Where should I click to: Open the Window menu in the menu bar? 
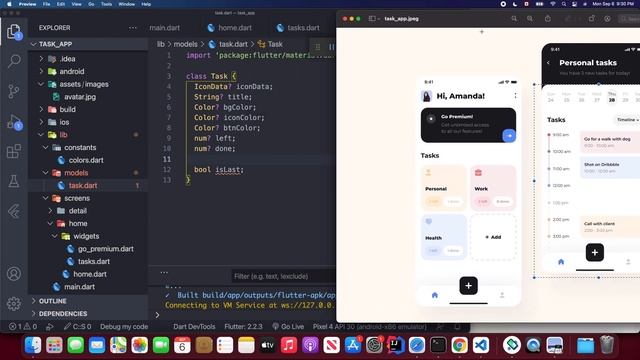pyautogui.click(x=127, y=4)
